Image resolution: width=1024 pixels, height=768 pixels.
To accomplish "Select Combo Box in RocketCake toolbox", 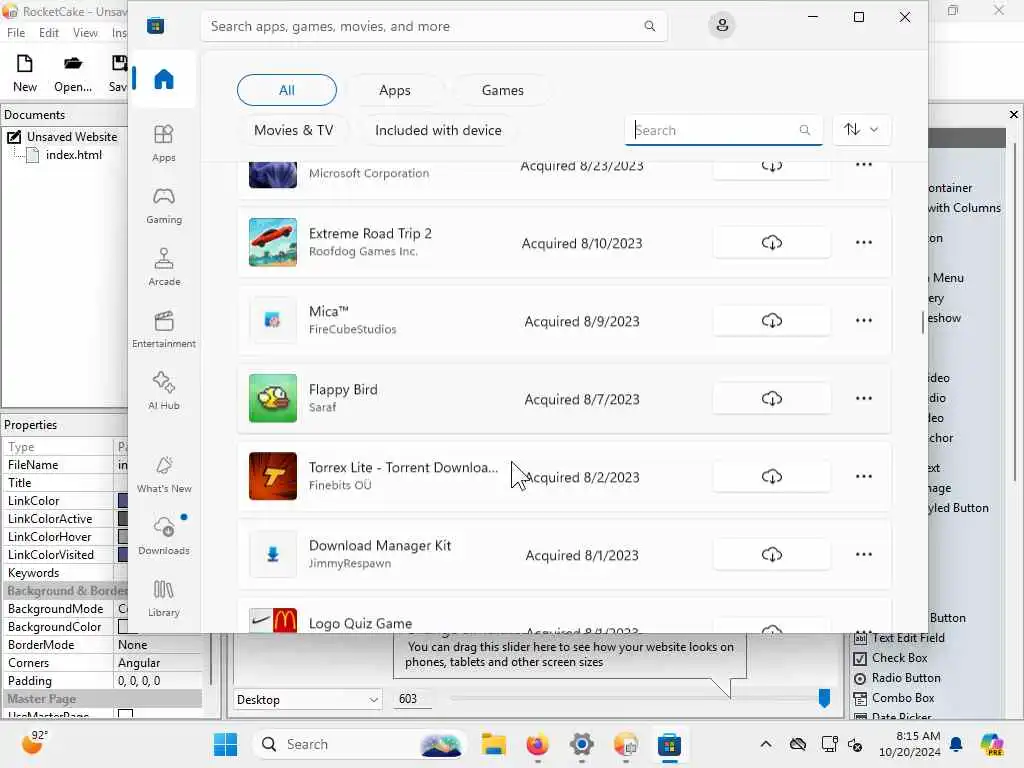I will 903,698.
